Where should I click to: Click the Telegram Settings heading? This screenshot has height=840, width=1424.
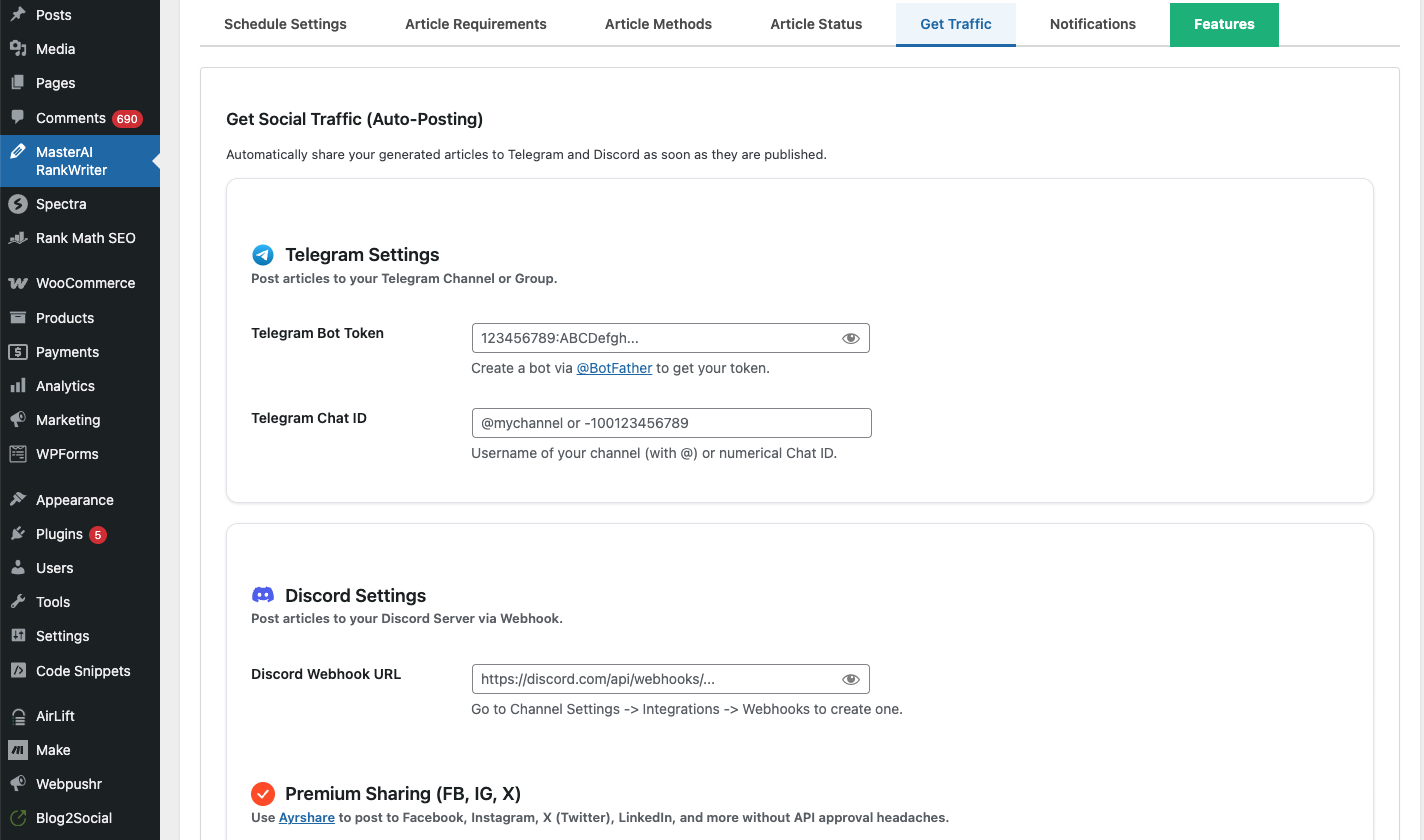pyautogui.click(x=362, y=255)
